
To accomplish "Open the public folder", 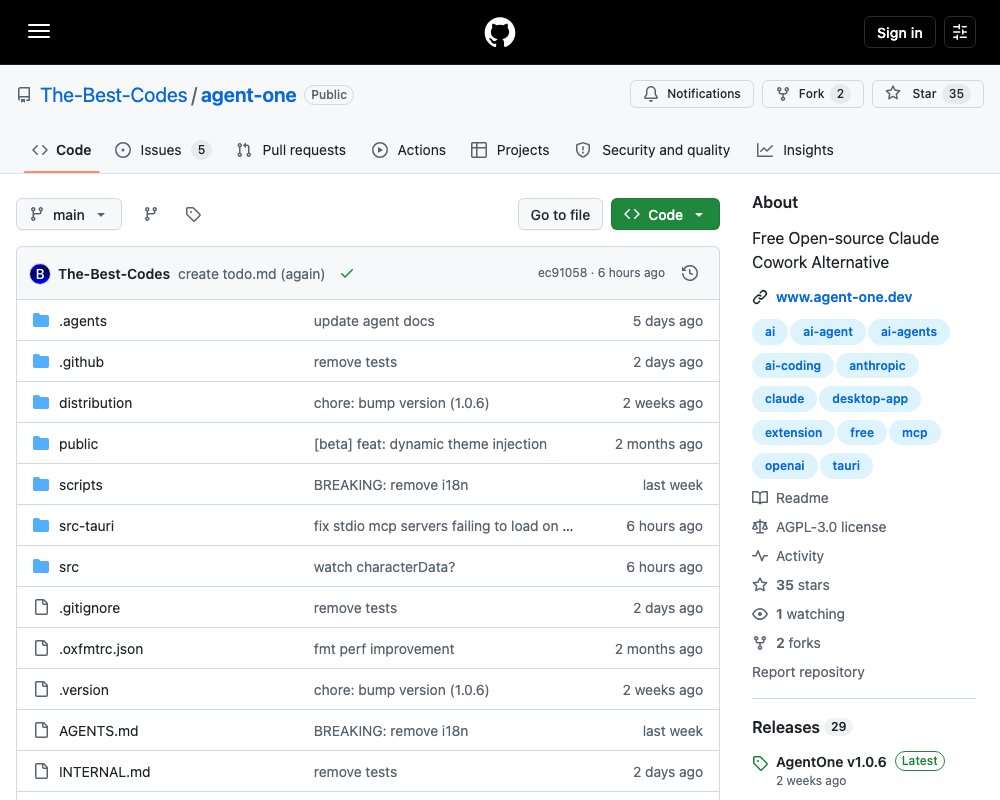I will (x=78, y=444).
